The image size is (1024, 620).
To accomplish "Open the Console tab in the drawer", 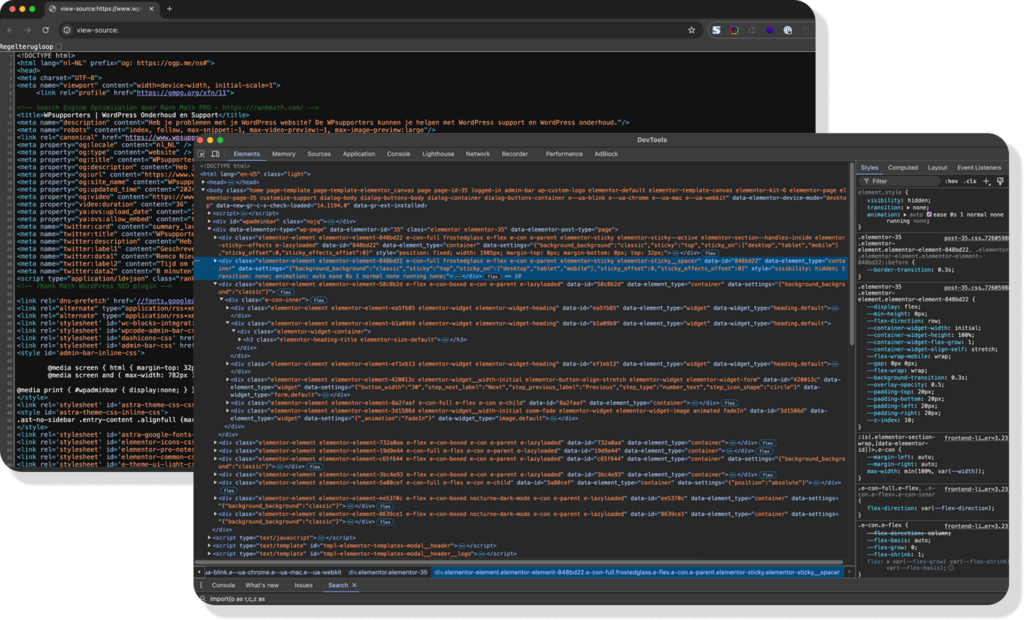I will 223,585.
